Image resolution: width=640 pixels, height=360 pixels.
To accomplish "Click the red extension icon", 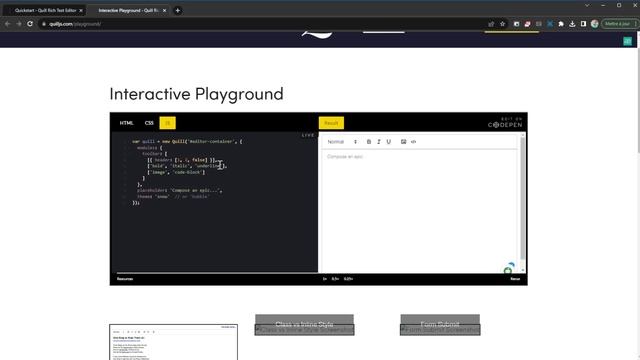I will click(527, 24).
